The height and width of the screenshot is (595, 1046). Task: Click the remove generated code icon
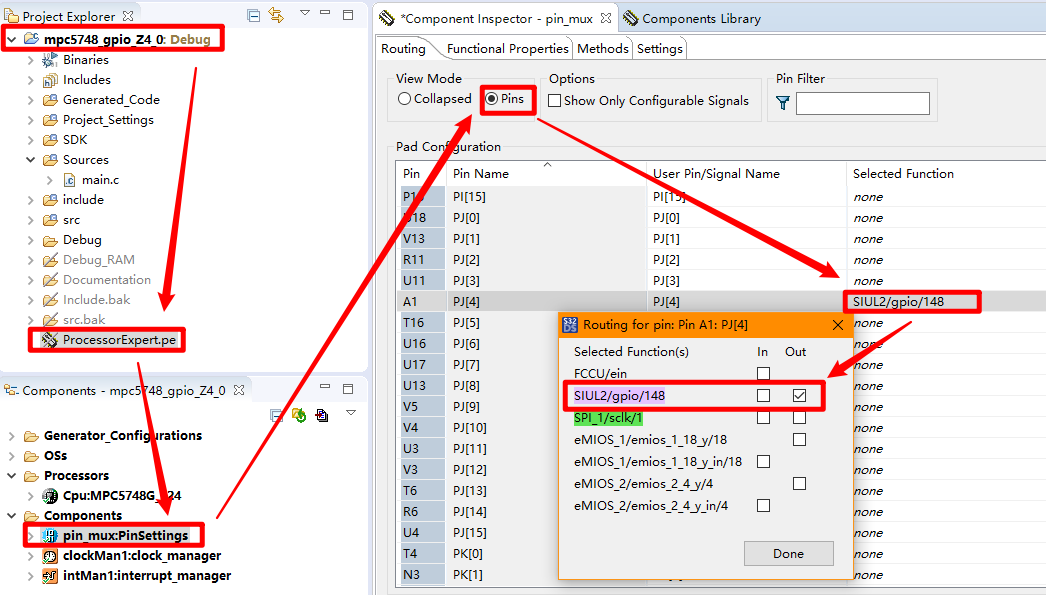(320, 416)
